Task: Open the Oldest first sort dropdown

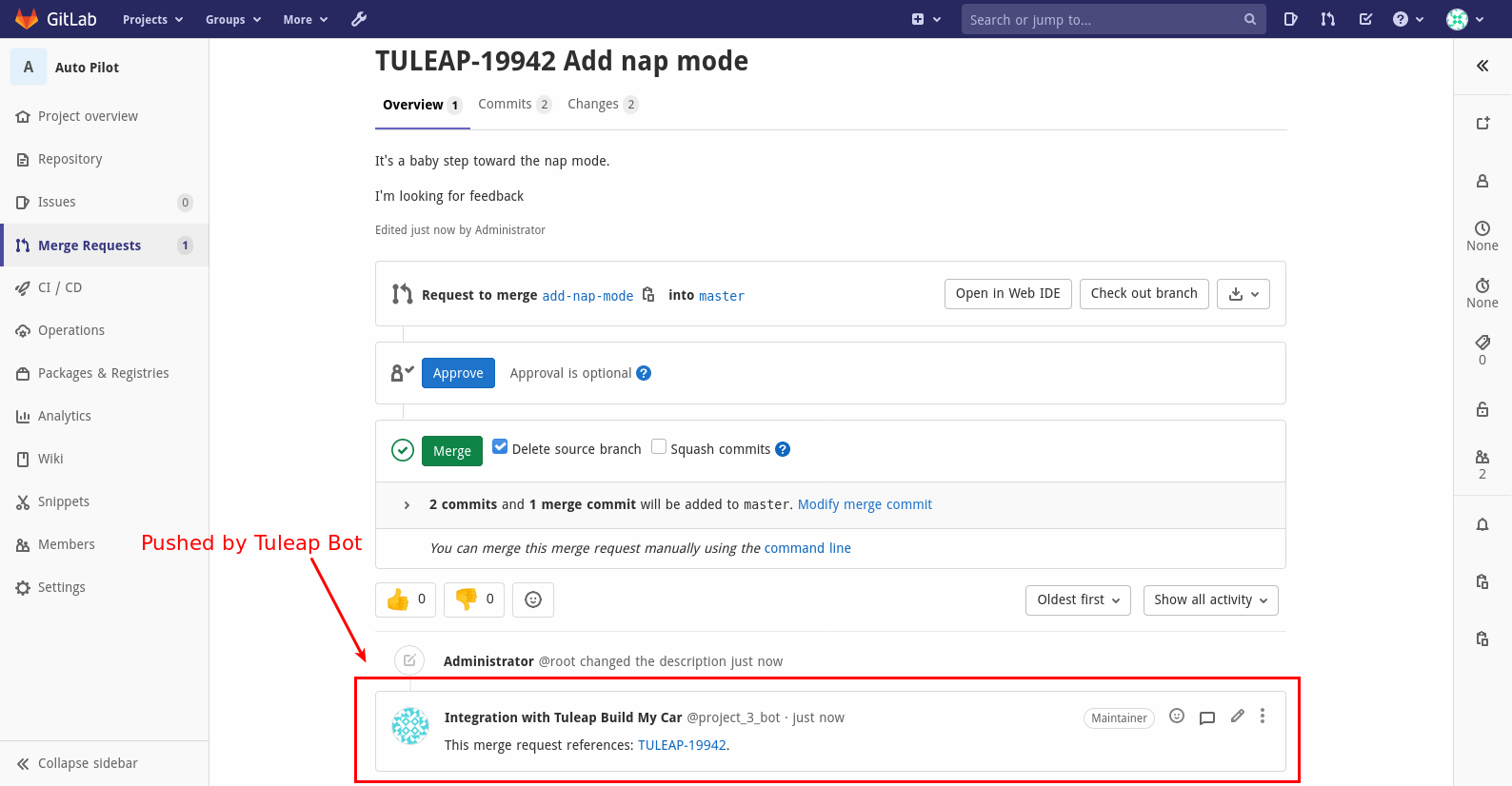Action: (x=1079, y=600)
